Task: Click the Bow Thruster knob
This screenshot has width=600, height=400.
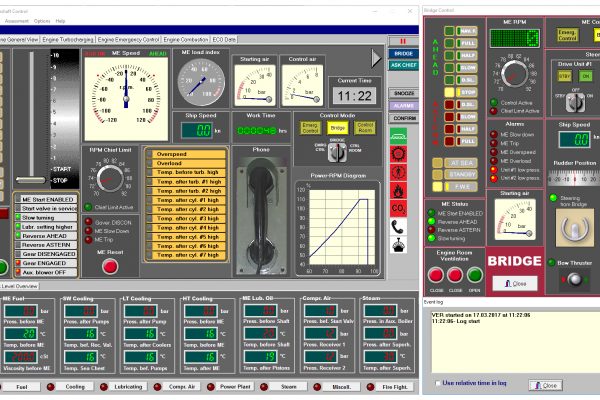Action: 574,279
